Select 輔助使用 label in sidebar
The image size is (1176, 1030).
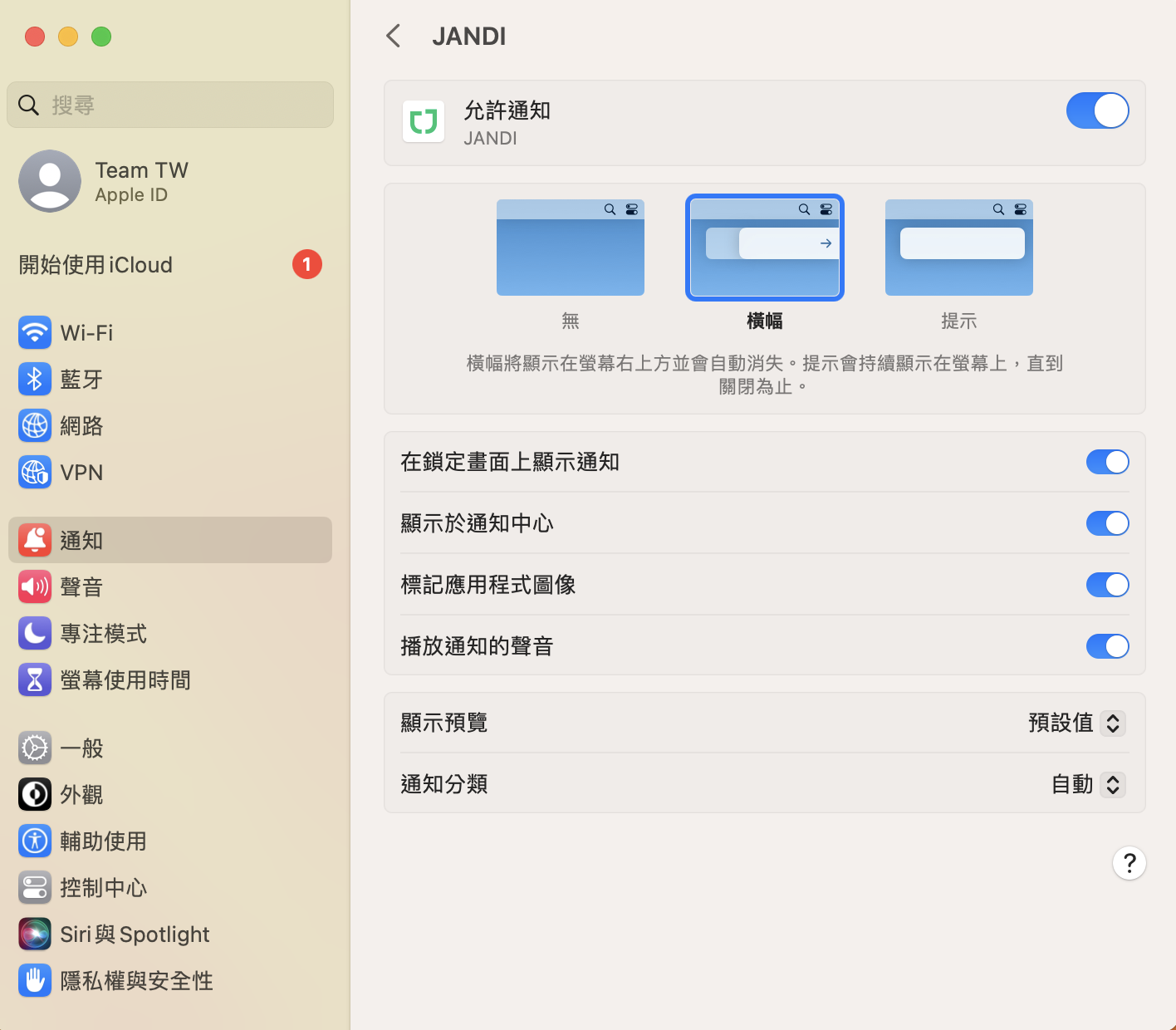pos(103,841)
